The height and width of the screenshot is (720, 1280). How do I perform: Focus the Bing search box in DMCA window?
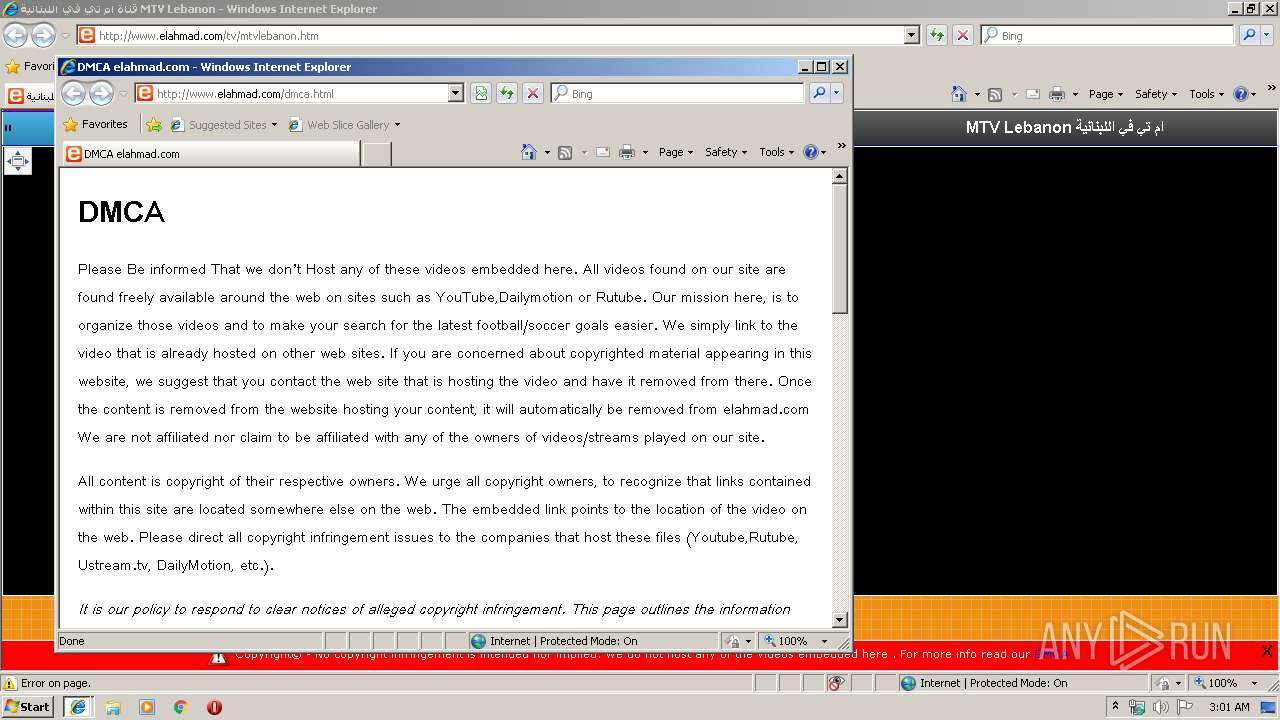pyautogui.click(x=678, y=93)
